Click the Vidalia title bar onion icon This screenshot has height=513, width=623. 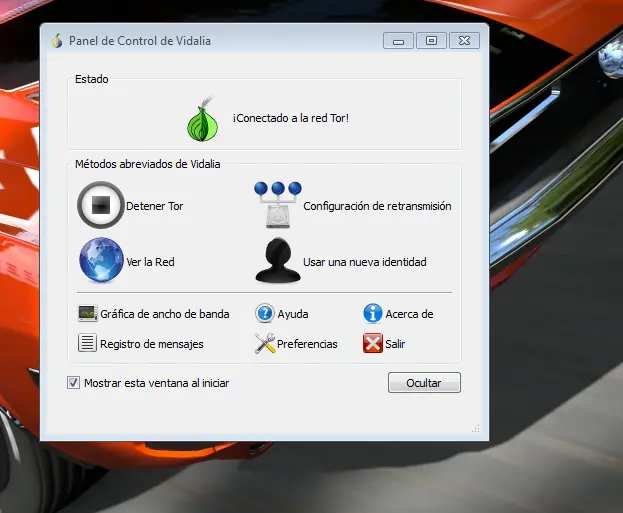(x=57, y=41)
